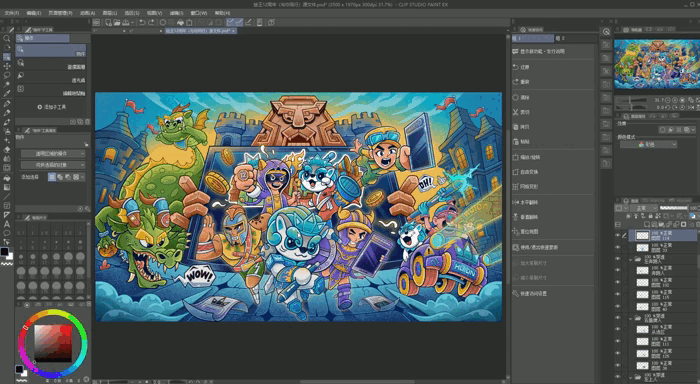Select the Zoom magnifier tool in tool palette

point(7,39)
